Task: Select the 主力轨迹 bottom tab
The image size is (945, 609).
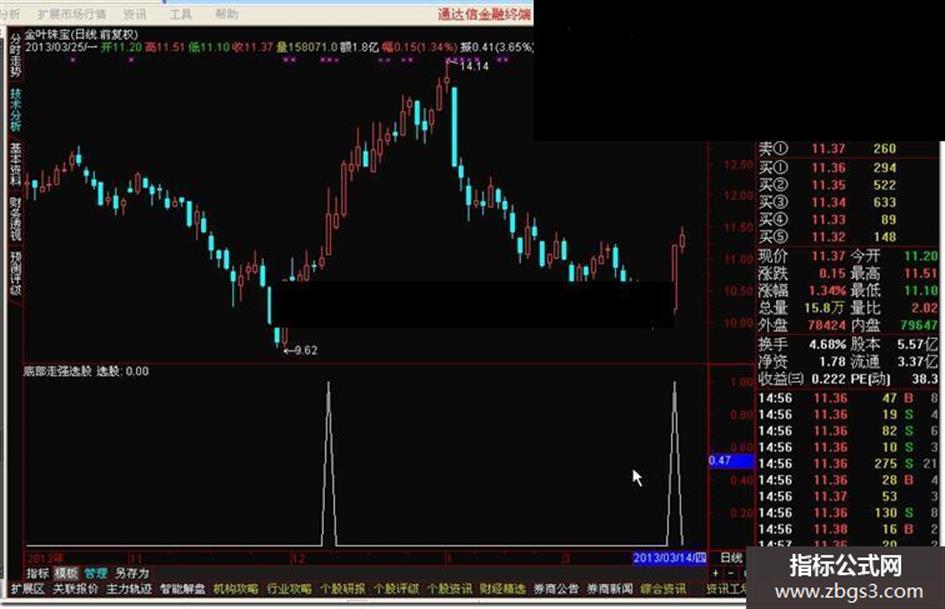Action: pos(129,588)
